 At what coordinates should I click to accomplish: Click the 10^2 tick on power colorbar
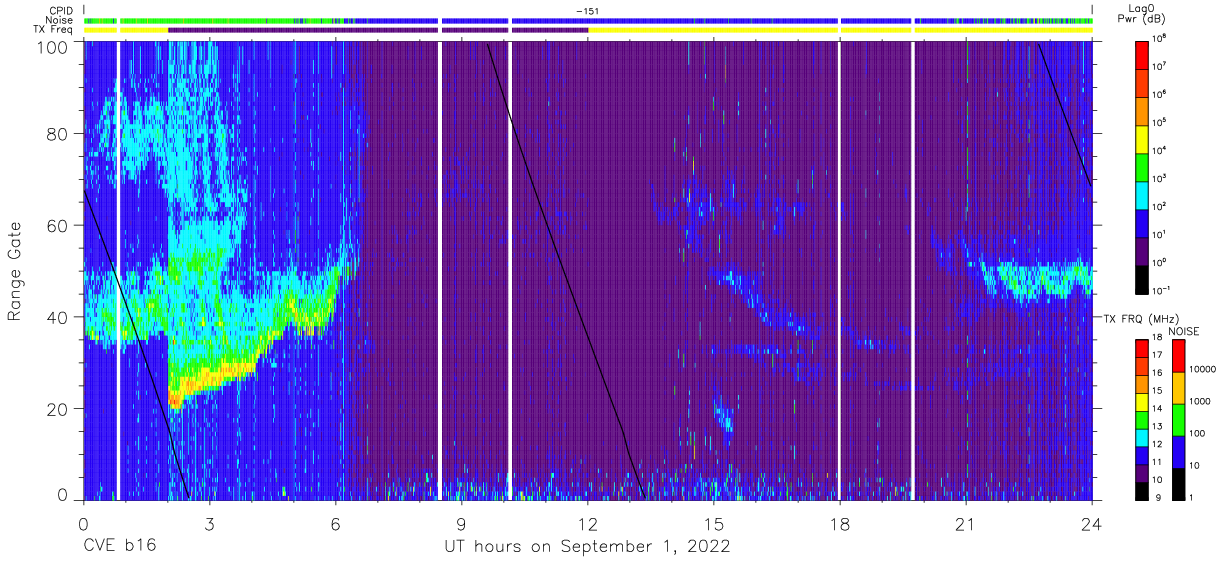[x=1160, y=206]
